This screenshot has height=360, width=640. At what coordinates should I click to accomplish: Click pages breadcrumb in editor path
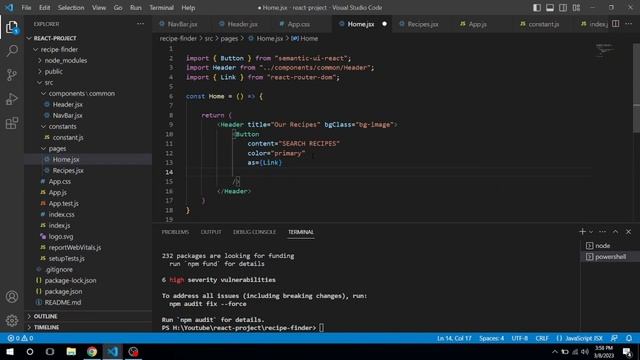(229, 38)
